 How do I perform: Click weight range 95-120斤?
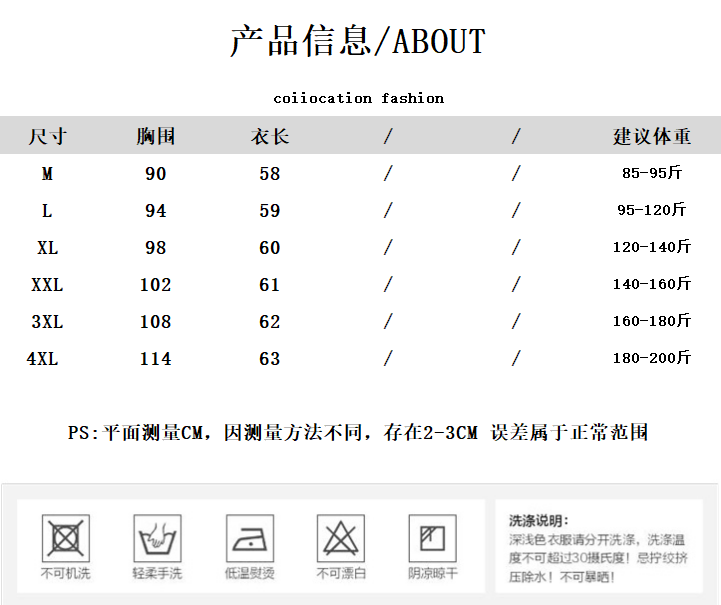point(652,210)
